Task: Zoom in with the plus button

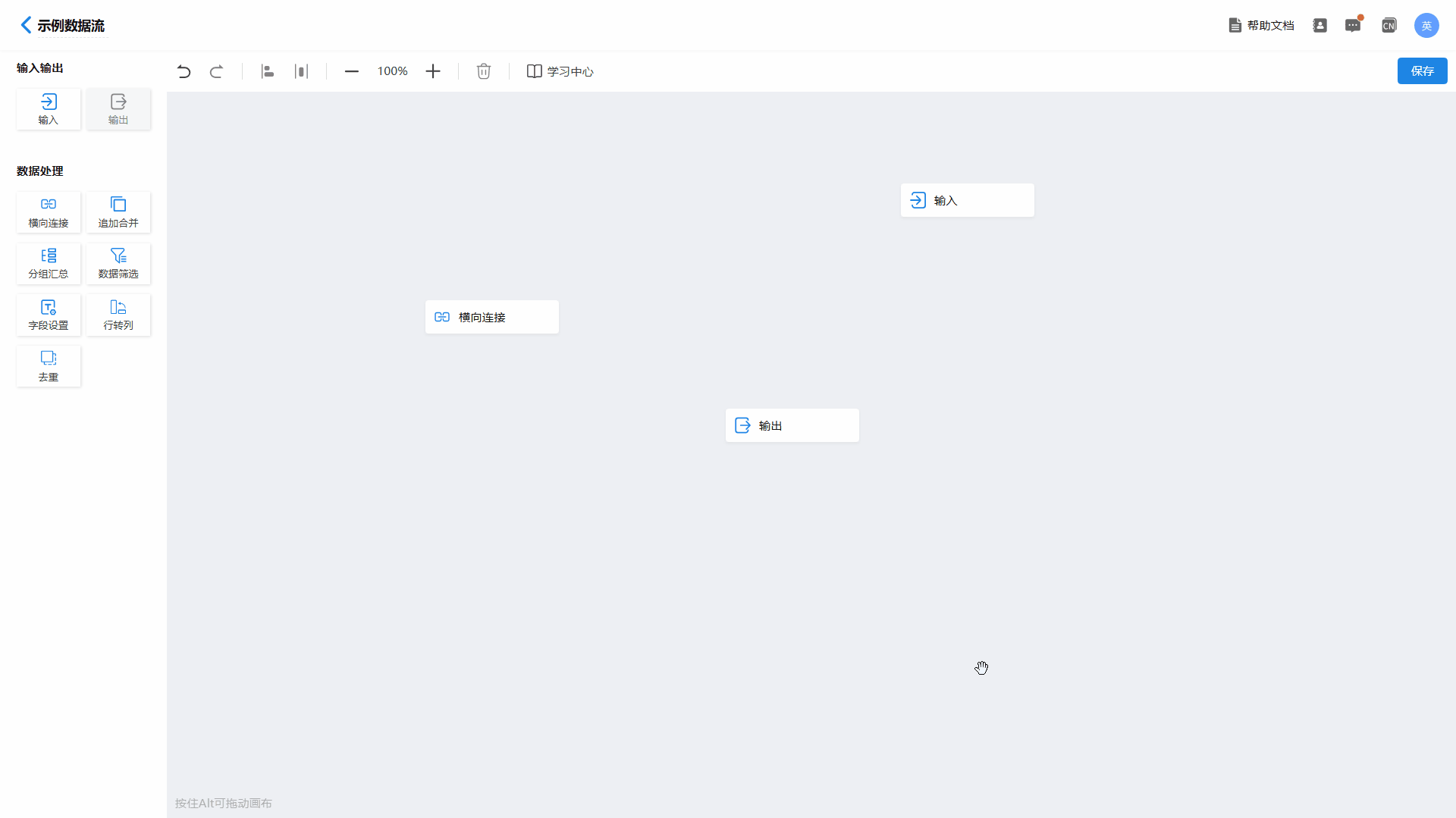Action: [x=433, y=71]
